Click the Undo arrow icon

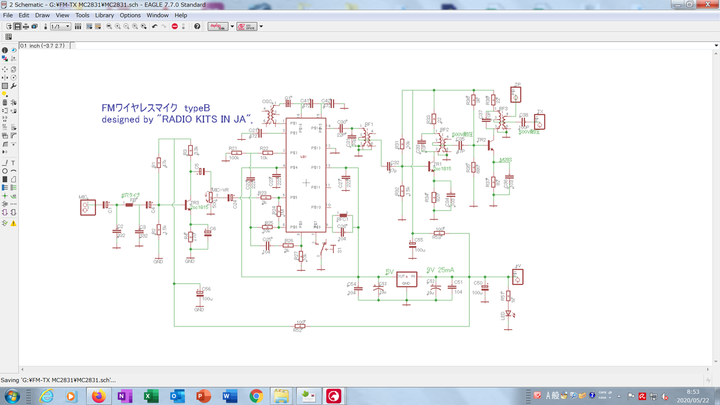tap(154, 26)
